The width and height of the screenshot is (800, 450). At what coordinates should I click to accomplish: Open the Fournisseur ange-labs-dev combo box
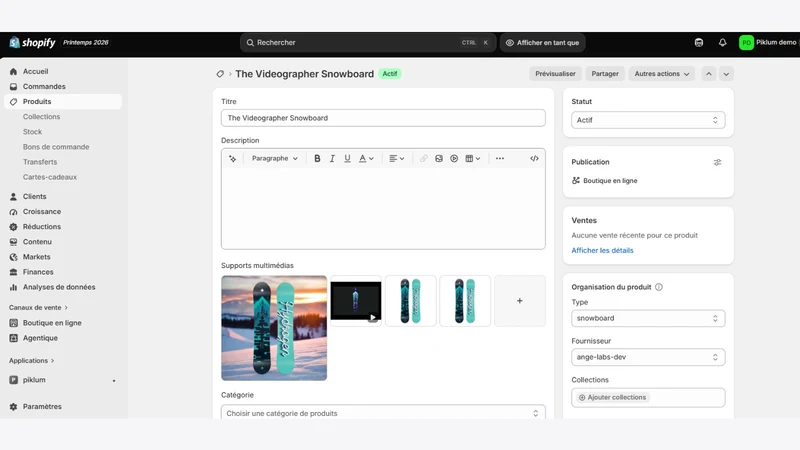(648, 357)
